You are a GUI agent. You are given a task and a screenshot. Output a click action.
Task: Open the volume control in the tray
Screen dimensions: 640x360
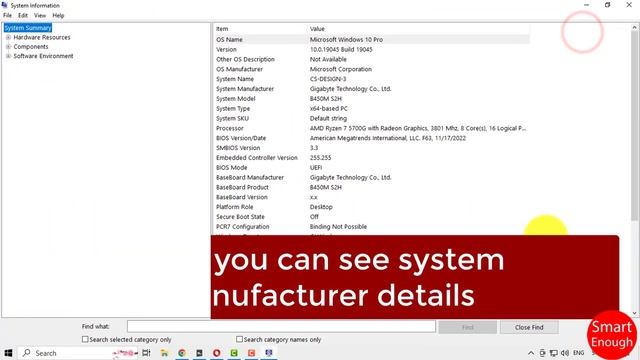(x=565, y=353)
